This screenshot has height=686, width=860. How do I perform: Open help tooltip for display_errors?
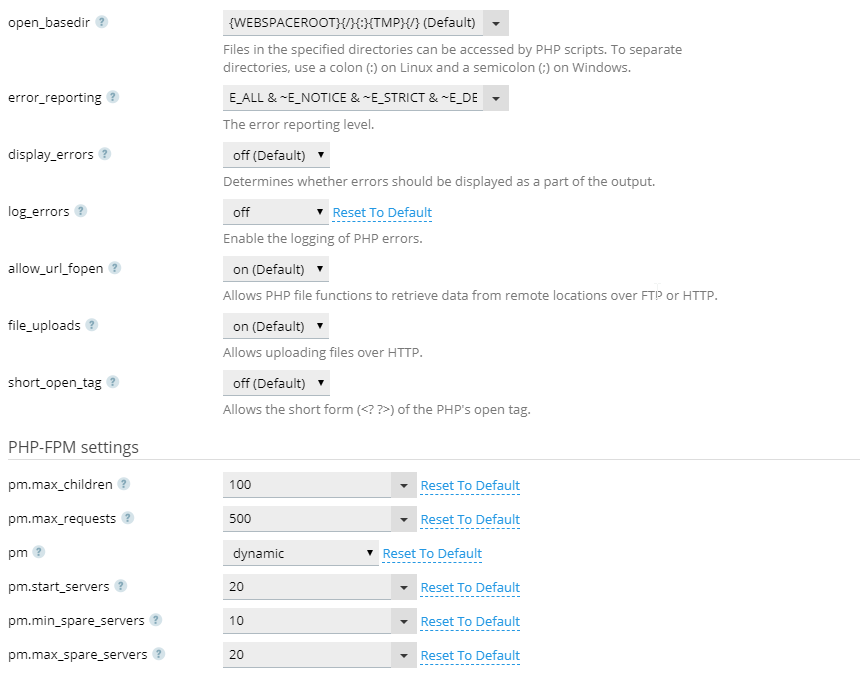click(105, 155)
